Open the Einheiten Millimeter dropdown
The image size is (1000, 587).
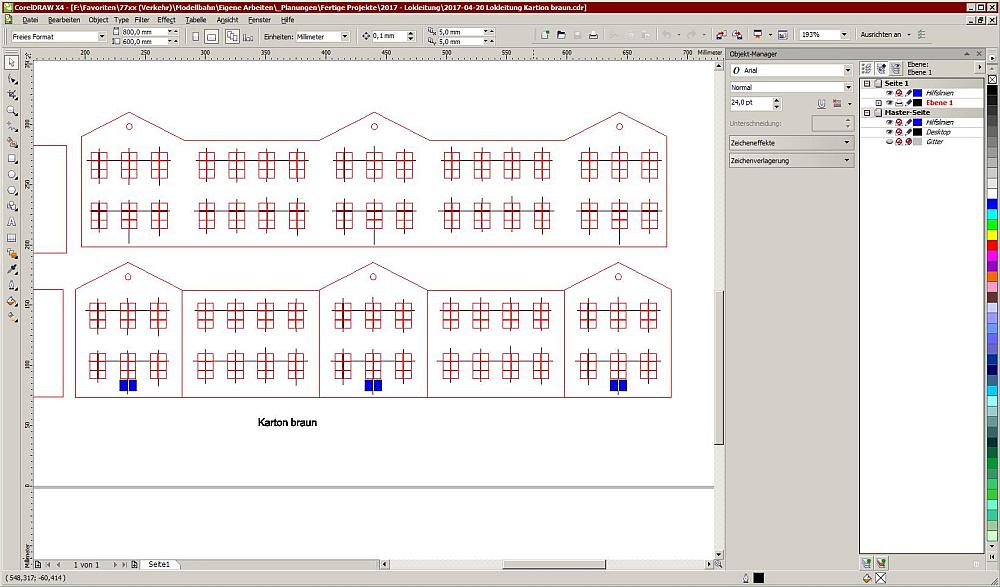[345, 37]
